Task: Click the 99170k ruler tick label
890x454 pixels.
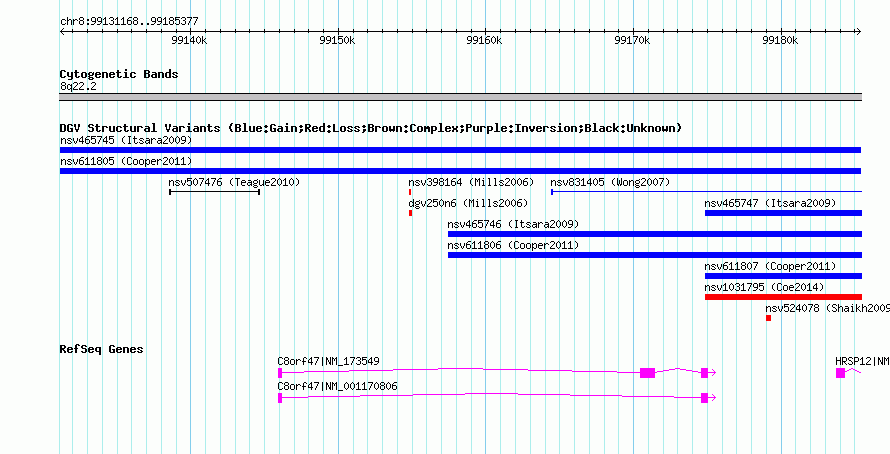Action: 632,40
